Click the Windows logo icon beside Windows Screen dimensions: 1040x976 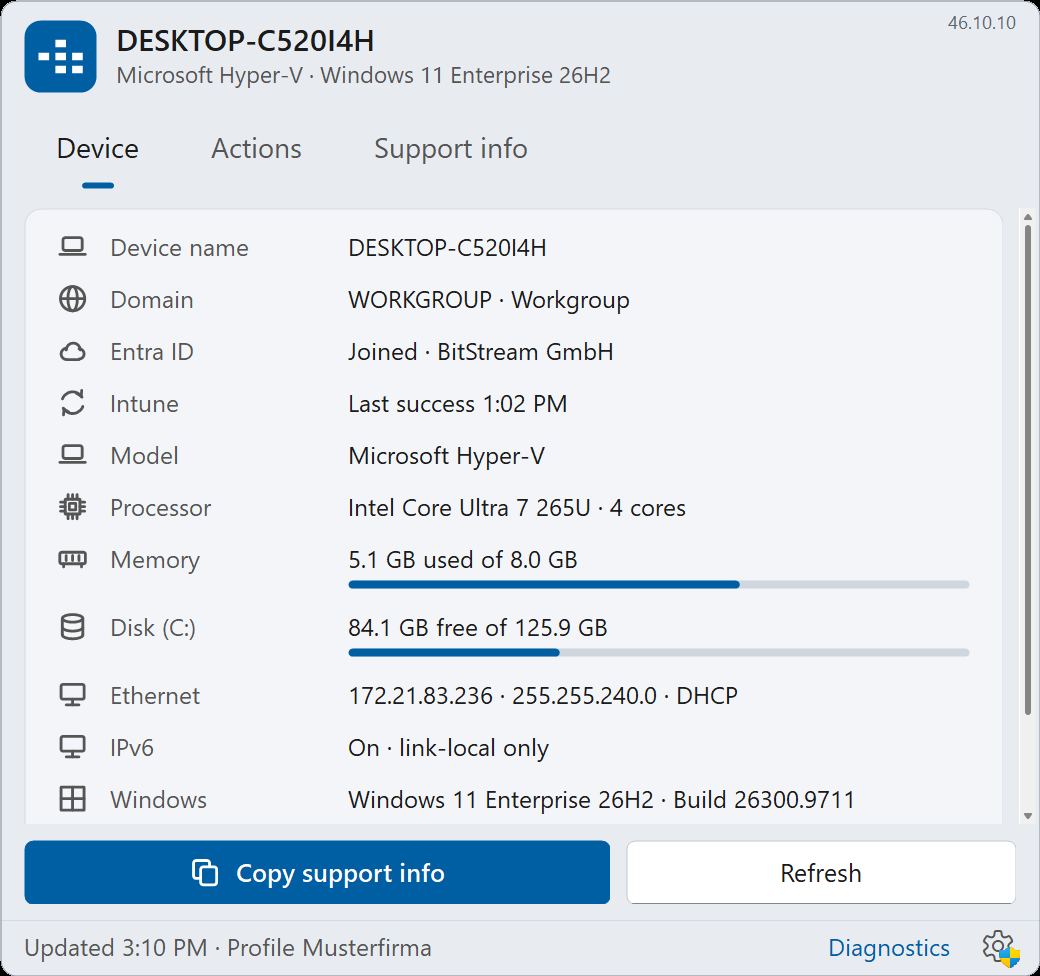click(72, 799)
